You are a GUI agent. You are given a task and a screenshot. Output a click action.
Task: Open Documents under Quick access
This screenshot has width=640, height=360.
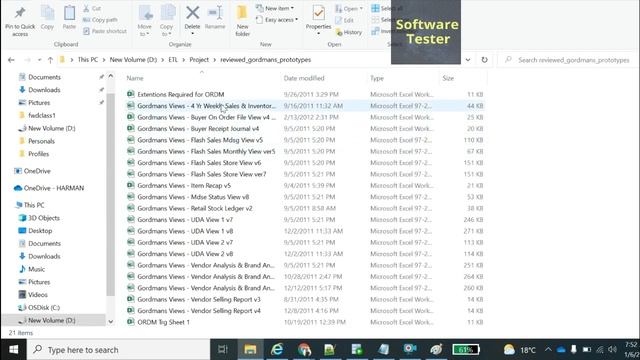[x=44, y=77]
